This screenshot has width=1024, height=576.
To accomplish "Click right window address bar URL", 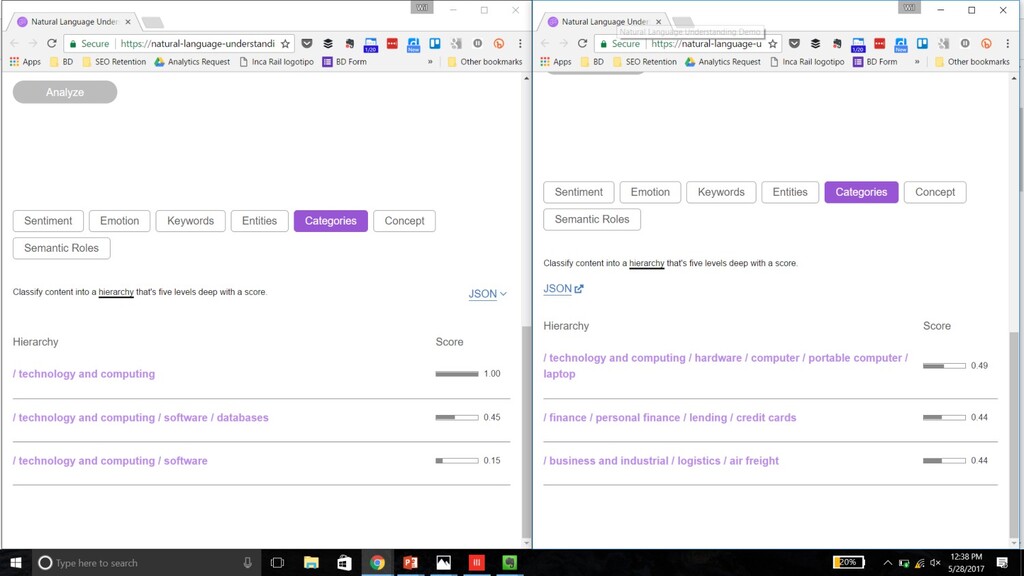I will tap(706, 44).
